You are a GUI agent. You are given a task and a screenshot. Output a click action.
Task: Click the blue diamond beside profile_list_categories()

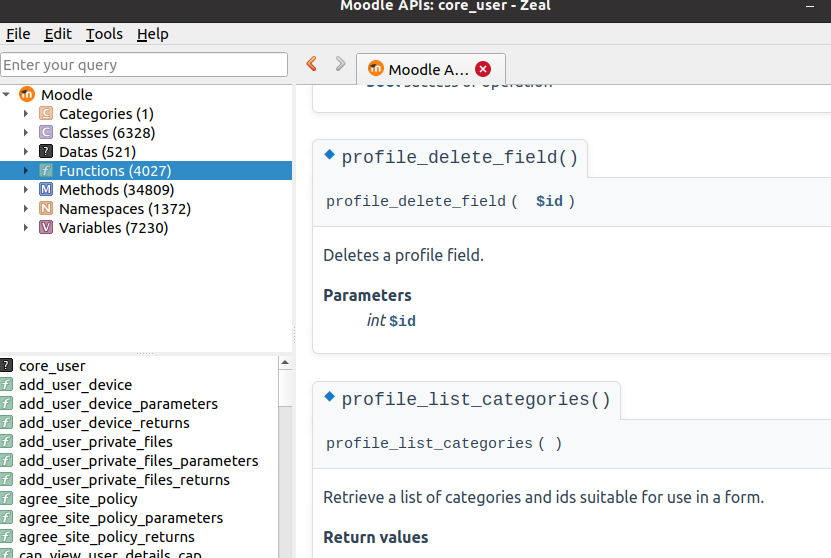(x=330, y=396)
